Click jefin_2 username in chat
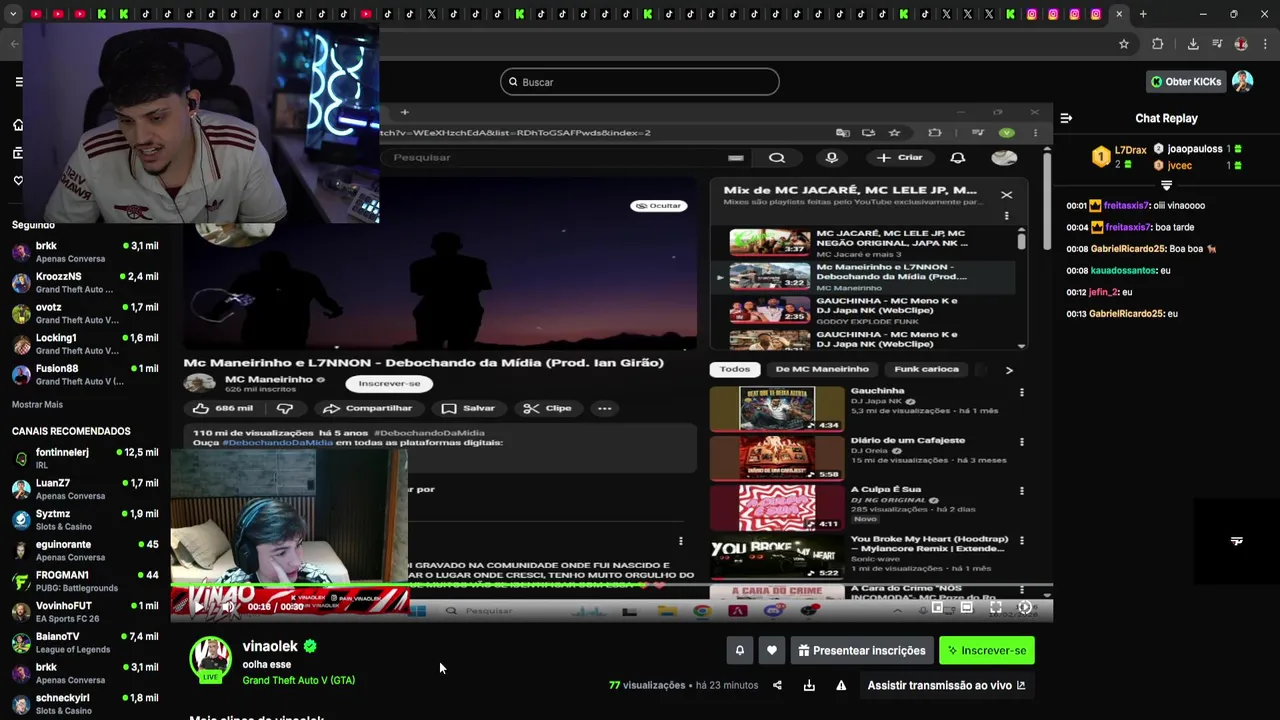The image size is (1280, 720). [x=1103, y=292]
